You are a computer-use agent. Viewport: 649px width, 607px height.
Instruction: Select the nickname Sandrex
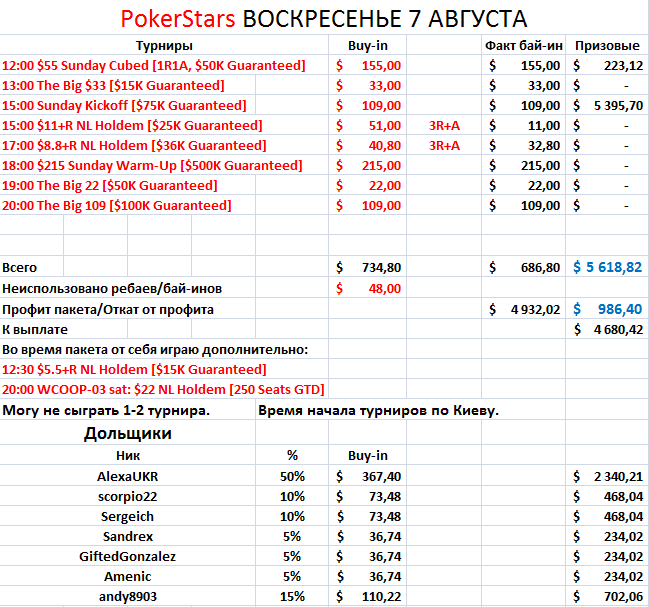coord(127,536)
